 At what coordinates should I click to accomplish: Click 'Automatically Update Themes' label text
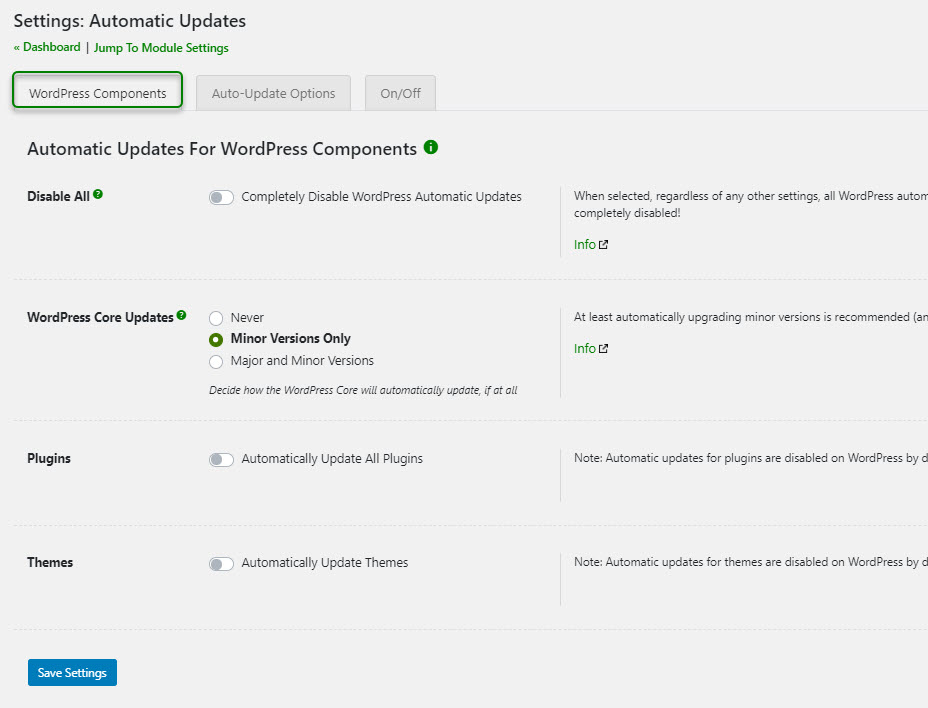(x=325, y=563)
